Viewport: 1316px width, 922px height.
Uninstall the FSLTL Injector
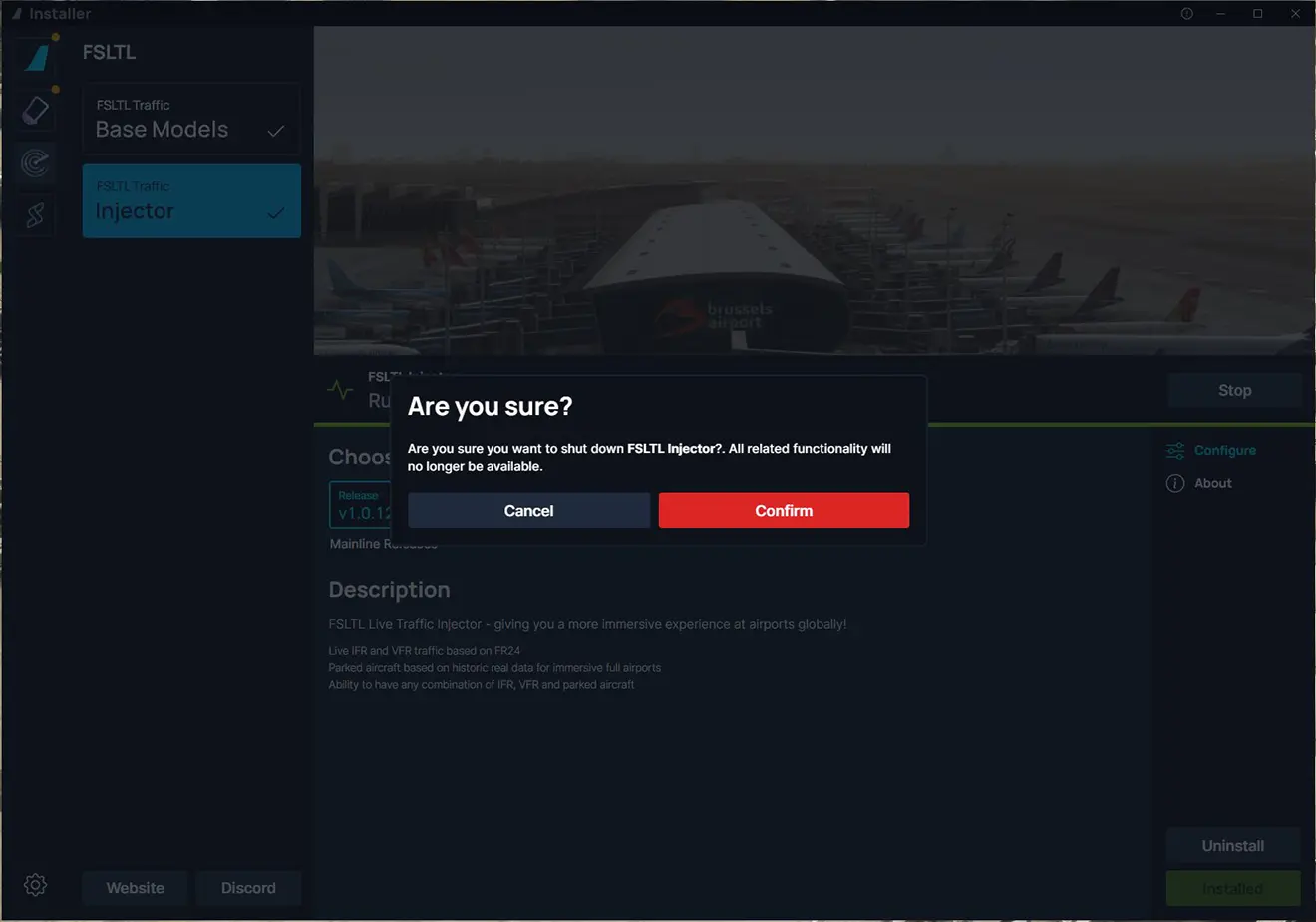[x=1233, y=845]
